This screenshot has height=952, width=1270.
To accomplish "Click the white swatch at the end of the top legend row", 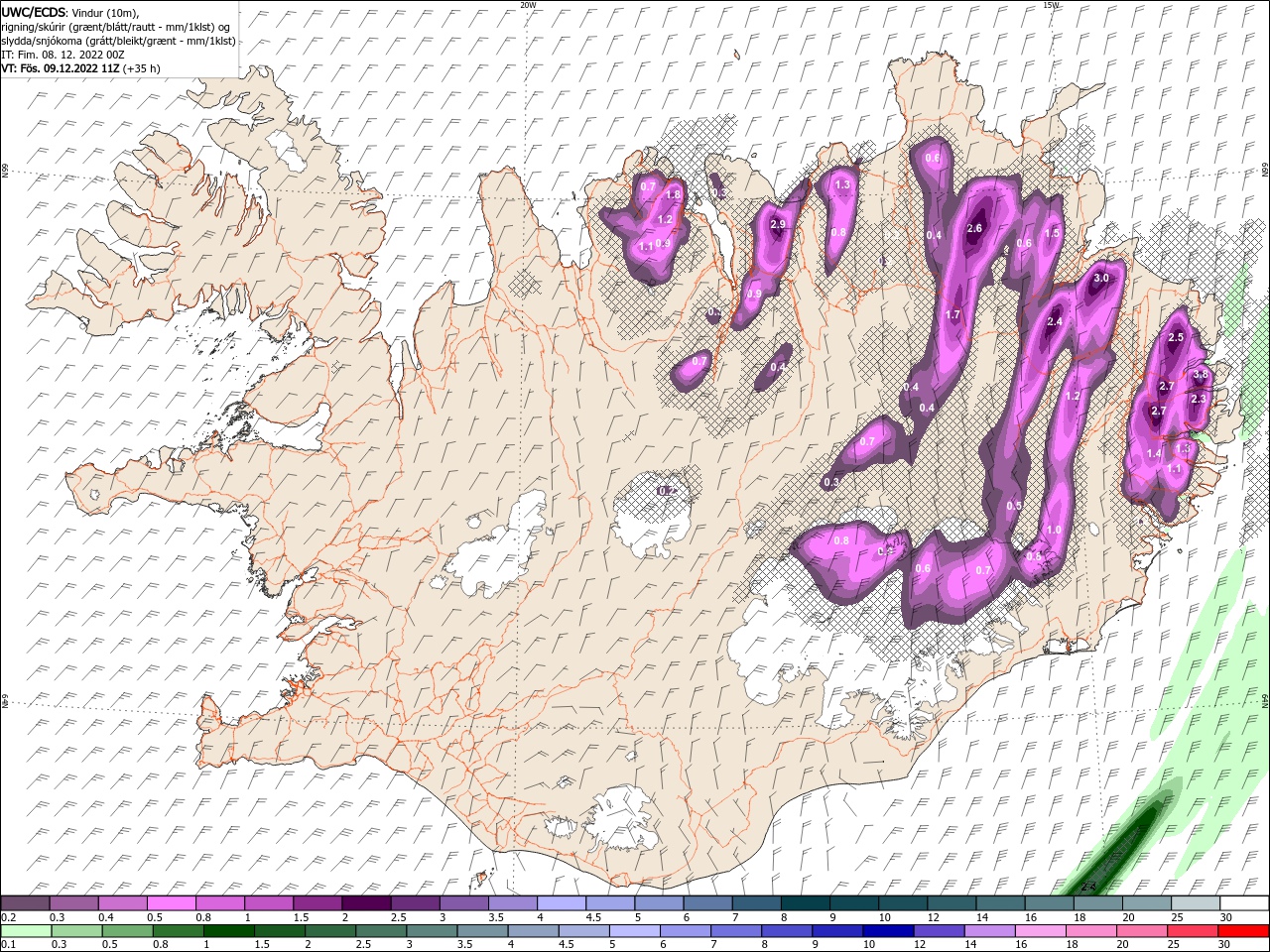I will click(1245, 903).
